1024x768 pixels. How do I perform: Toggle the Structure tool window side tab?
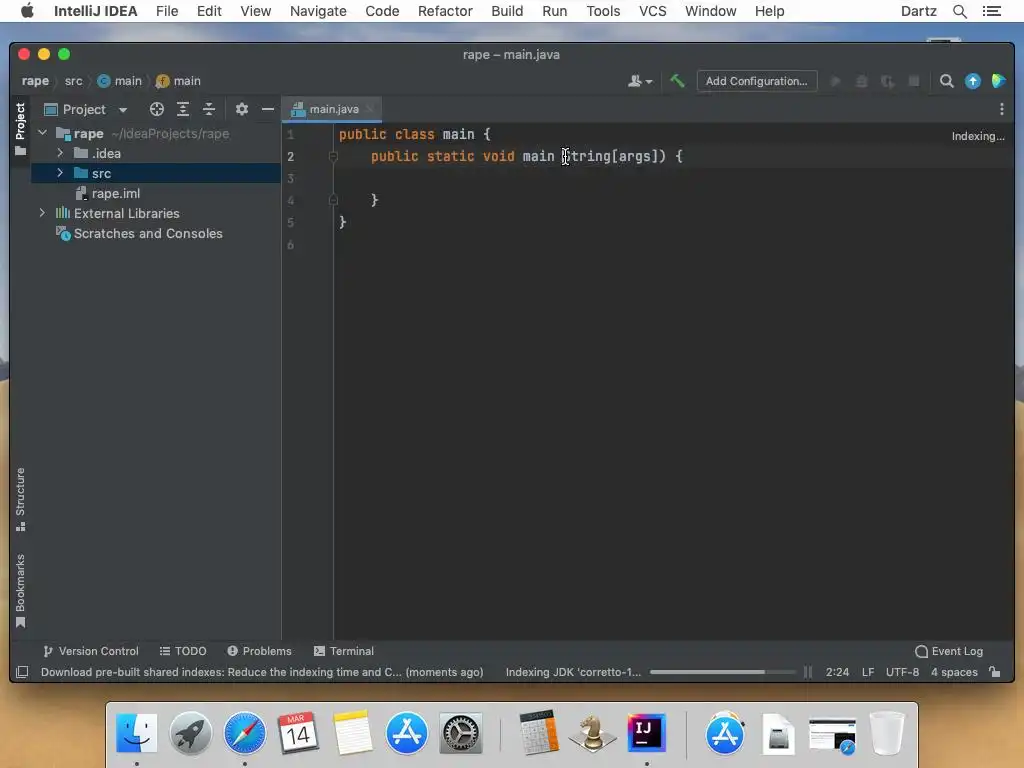point(20,500)
